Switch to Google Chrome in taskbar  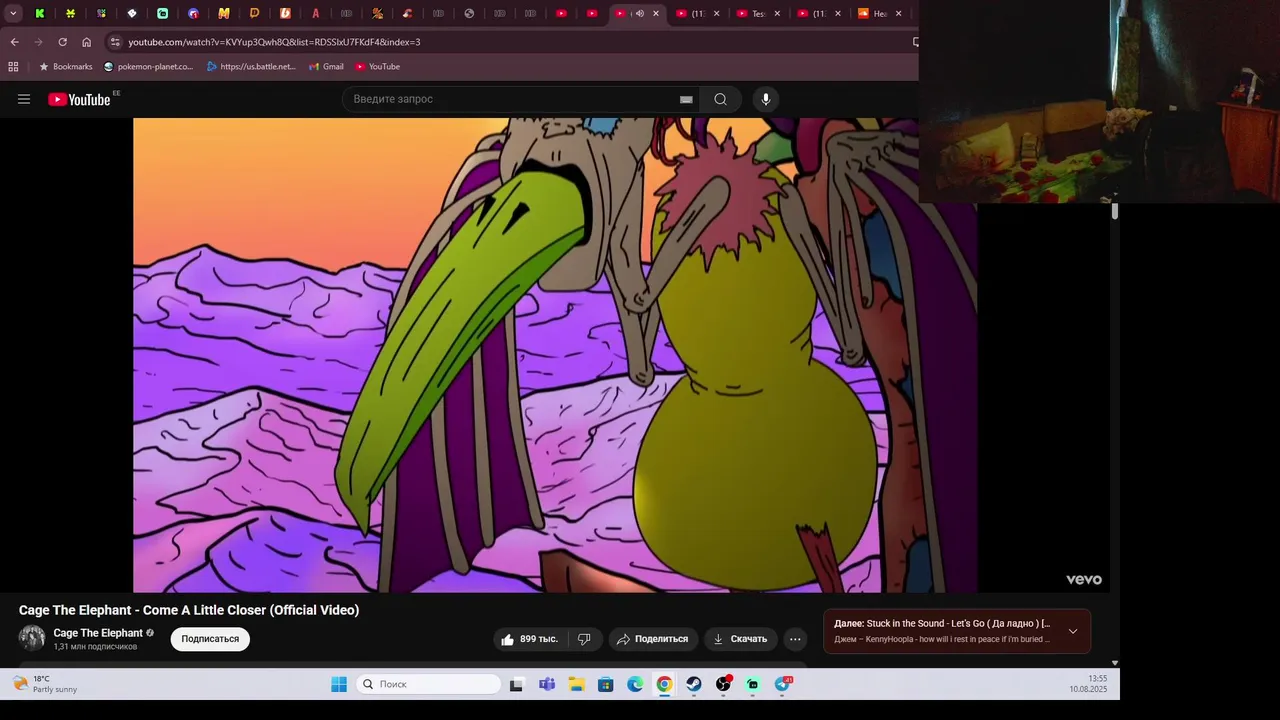[x=664, y=684]
